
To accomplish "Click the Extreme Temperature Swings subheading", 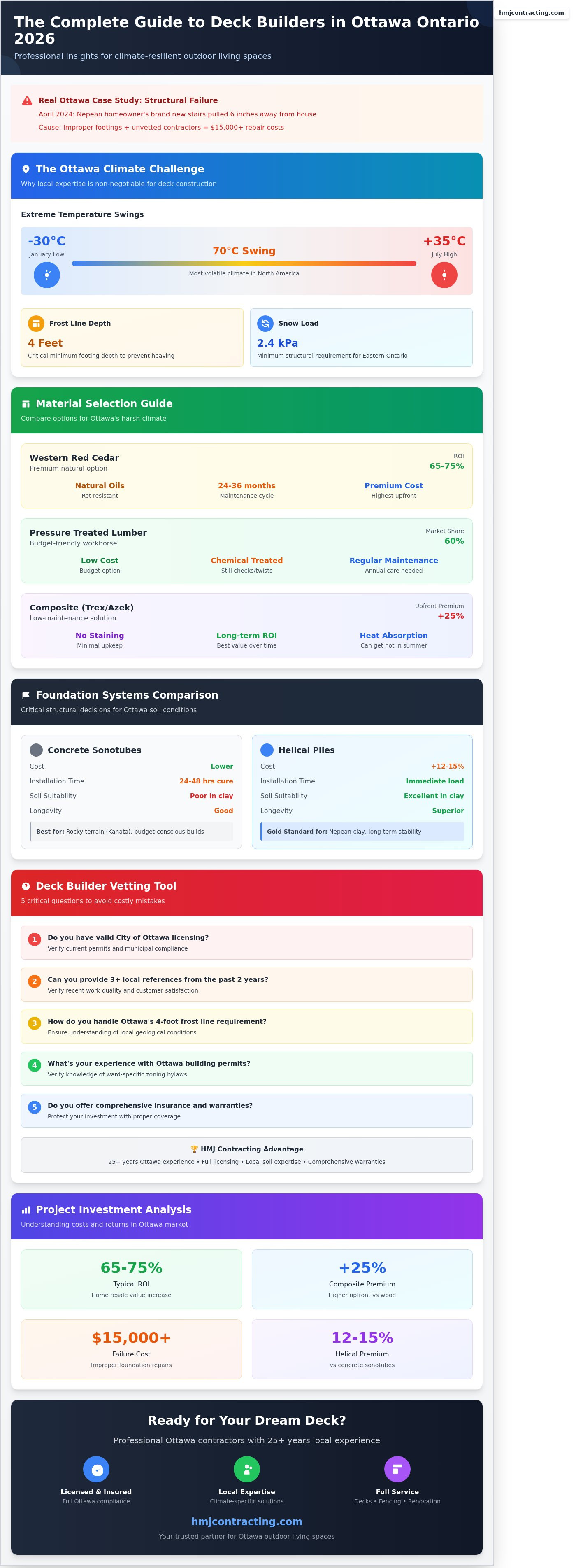I will click(83, 215).
